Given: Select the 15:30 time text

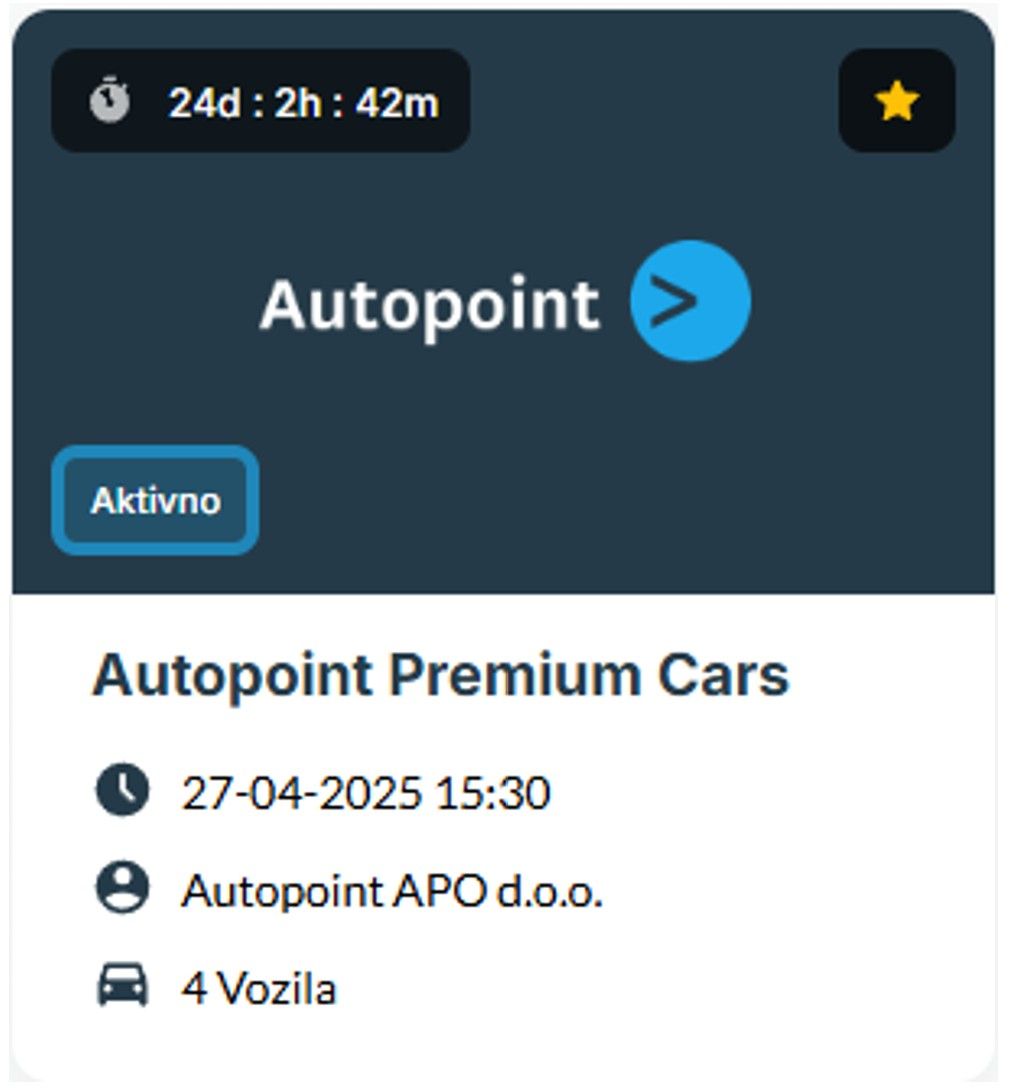Looking at the screenshot, I should (x=493, y=792).
